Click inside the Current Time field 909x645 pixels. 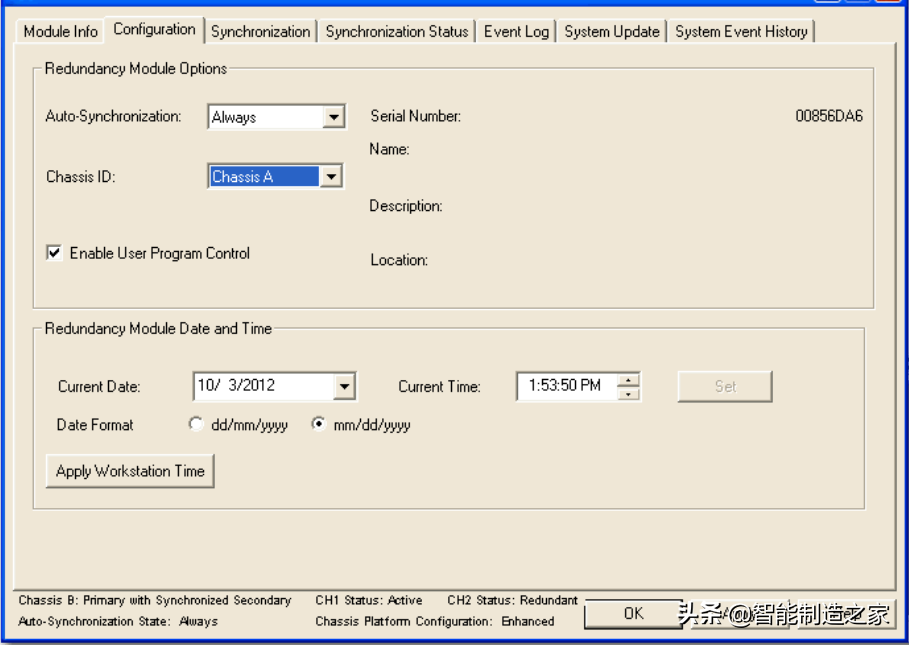pos(565,386)
